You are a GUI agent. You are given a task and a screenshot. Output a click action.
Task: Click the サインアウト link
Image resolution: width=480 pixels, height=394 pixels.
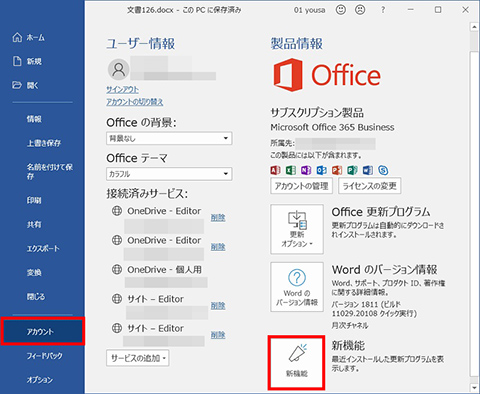[x=122, y=90]
